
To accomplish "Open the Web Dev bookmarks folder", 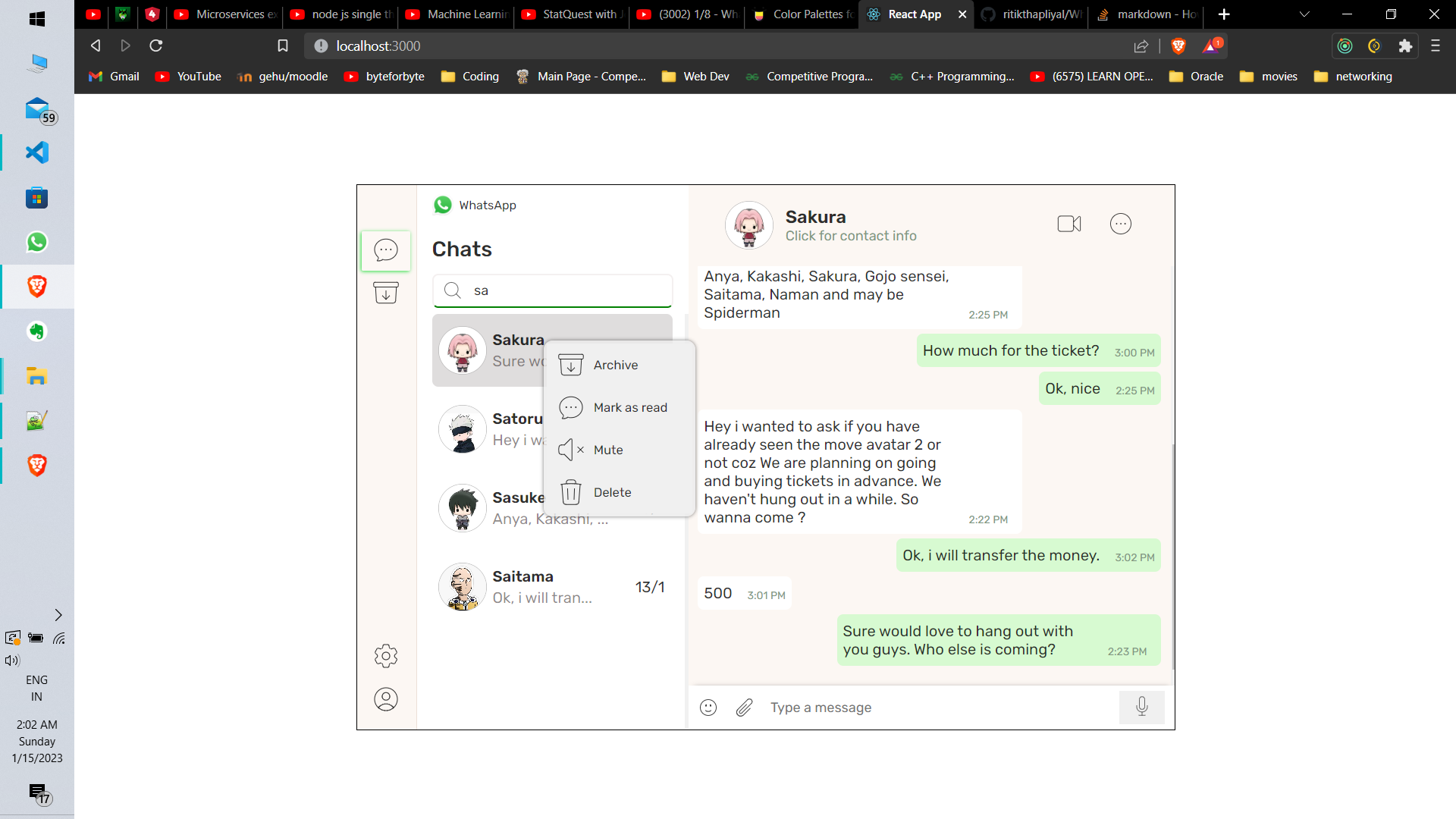I will 695,77.
